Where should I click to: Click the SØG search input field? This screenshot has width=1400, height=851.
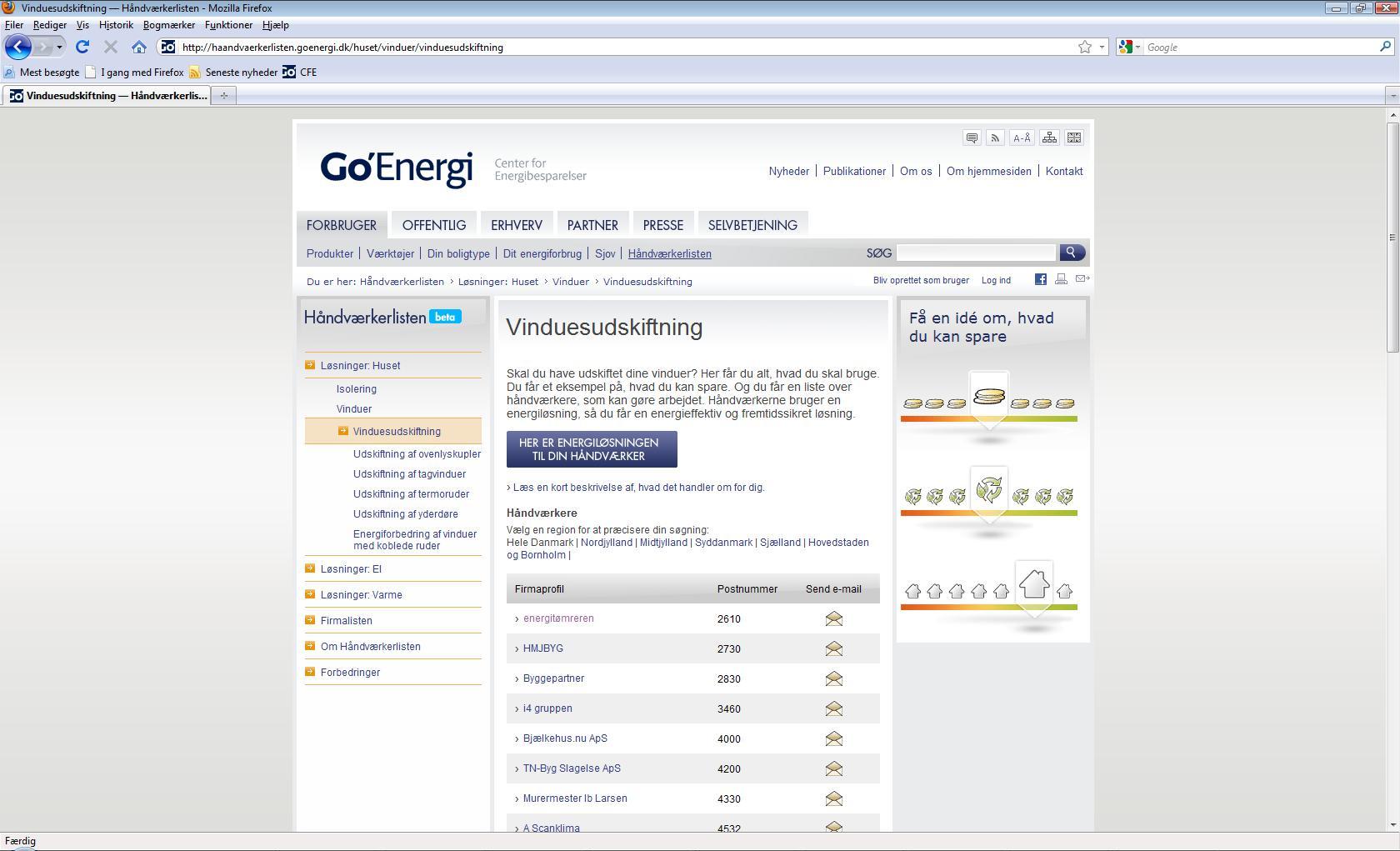[975, 253]
